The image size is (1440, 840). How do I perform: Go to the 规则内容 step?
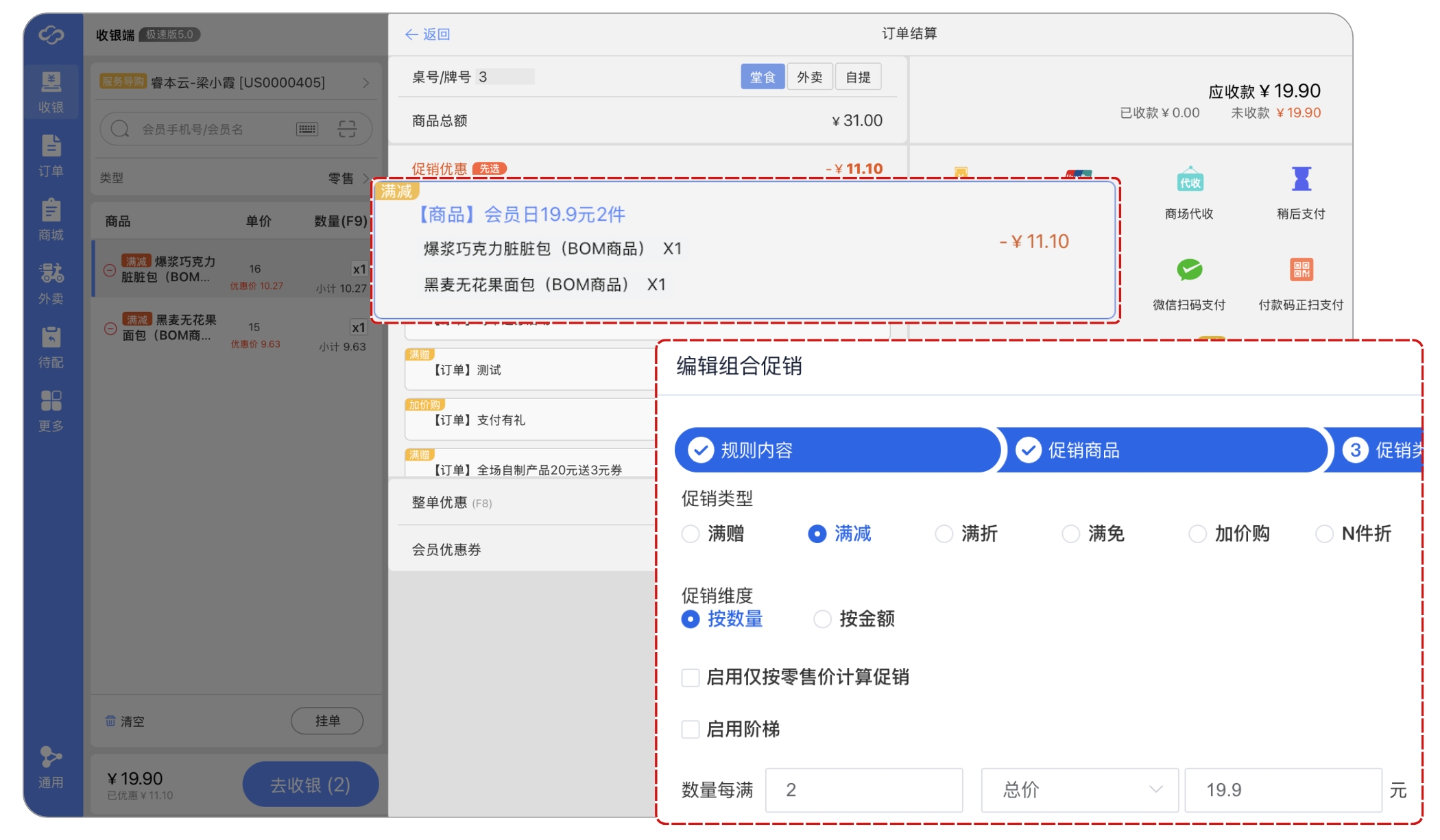click(x=837, y=450)
